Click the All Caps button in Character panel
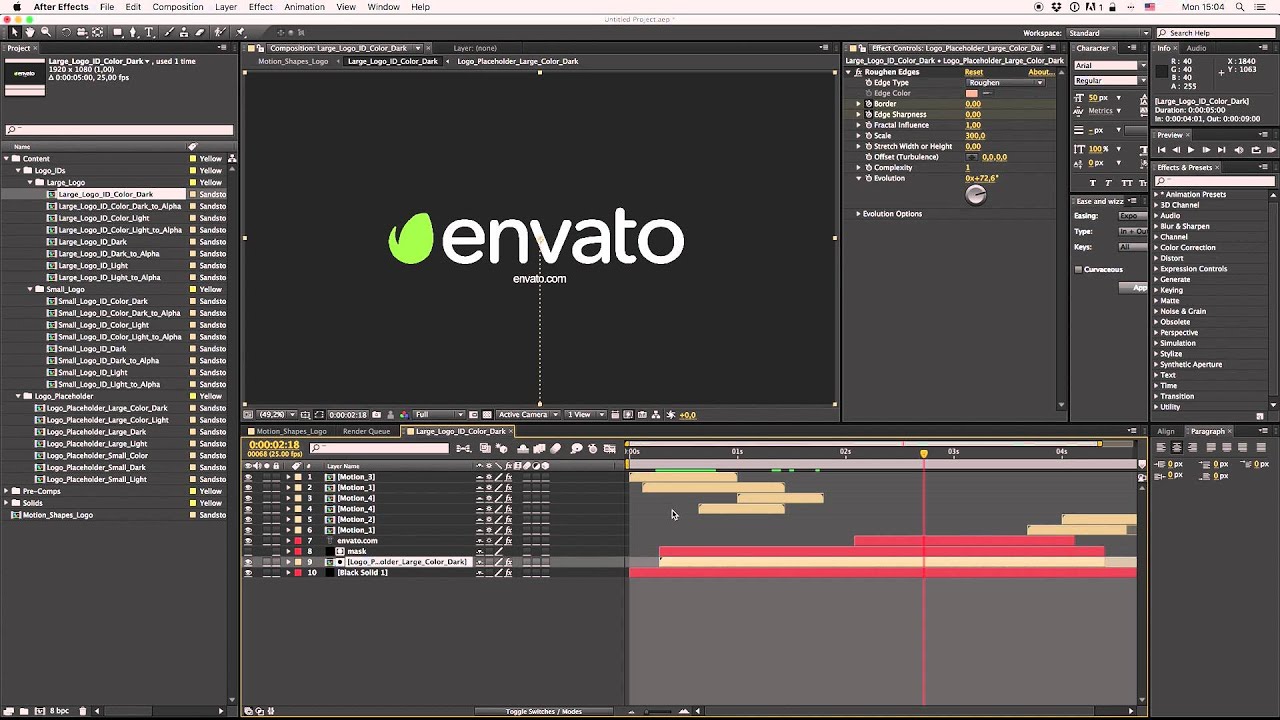 [1127, 183]
